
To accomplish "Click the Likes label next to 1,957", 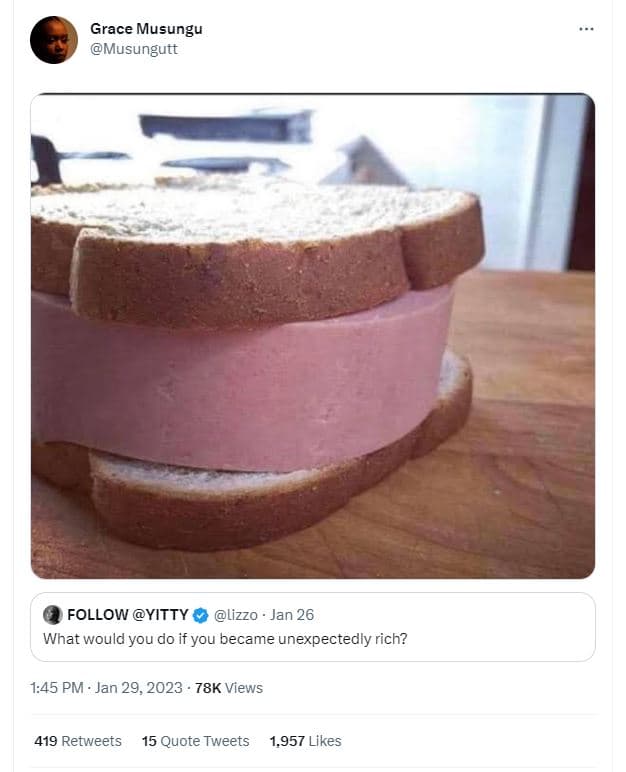I will (x=325, y=741).
